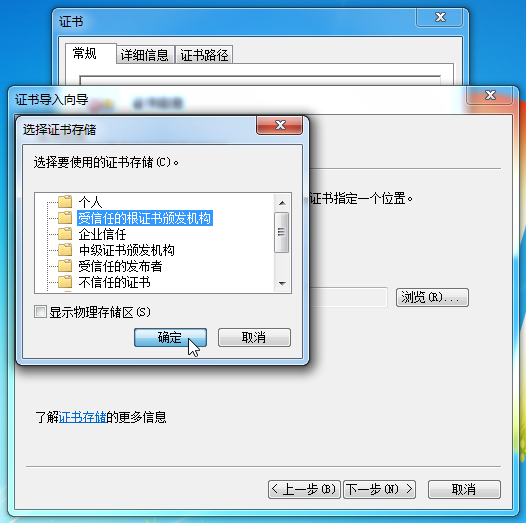Click the 浏览(R)... button
526x523 pixels.
pyautogui.click(x=432, y=297)
